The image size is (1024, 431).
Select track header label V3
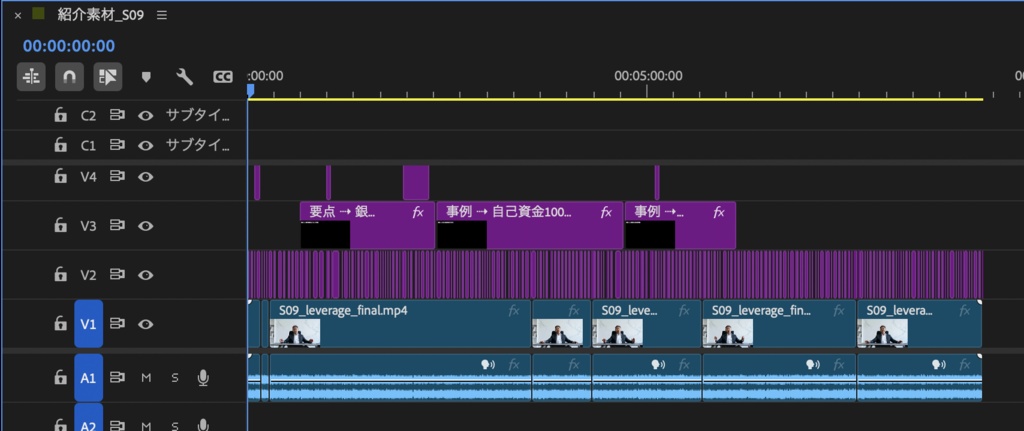[88, 225]
